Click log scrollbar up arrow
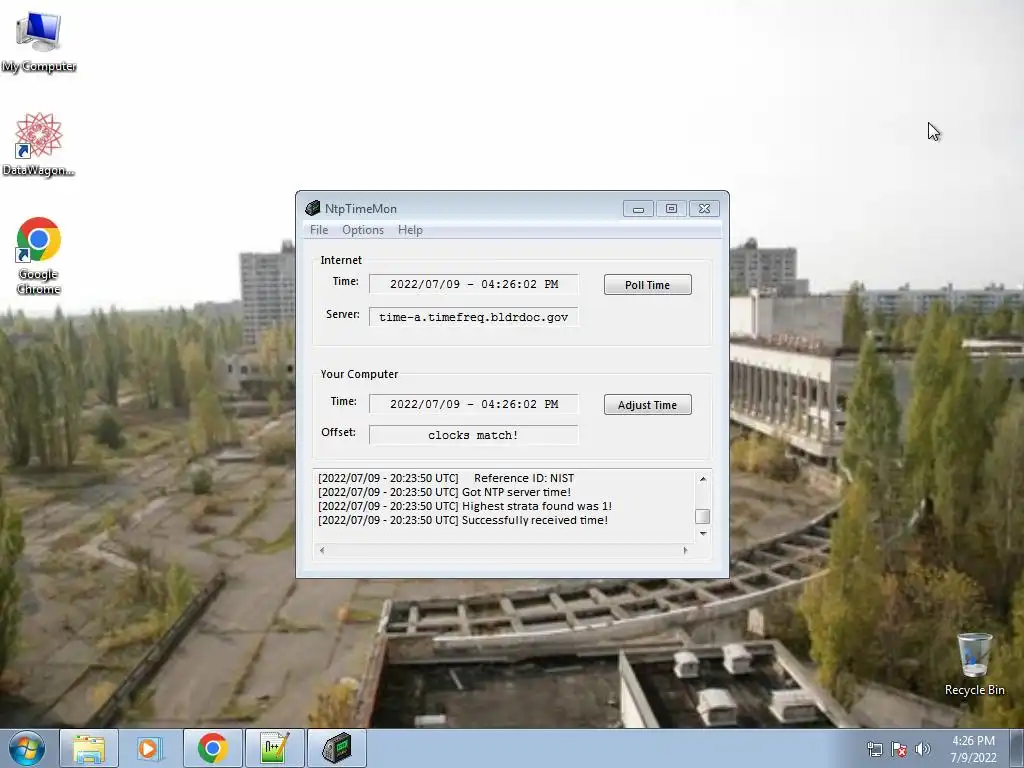The width and height of the screenshot is (1024, 768). click(x=703, y=479)
